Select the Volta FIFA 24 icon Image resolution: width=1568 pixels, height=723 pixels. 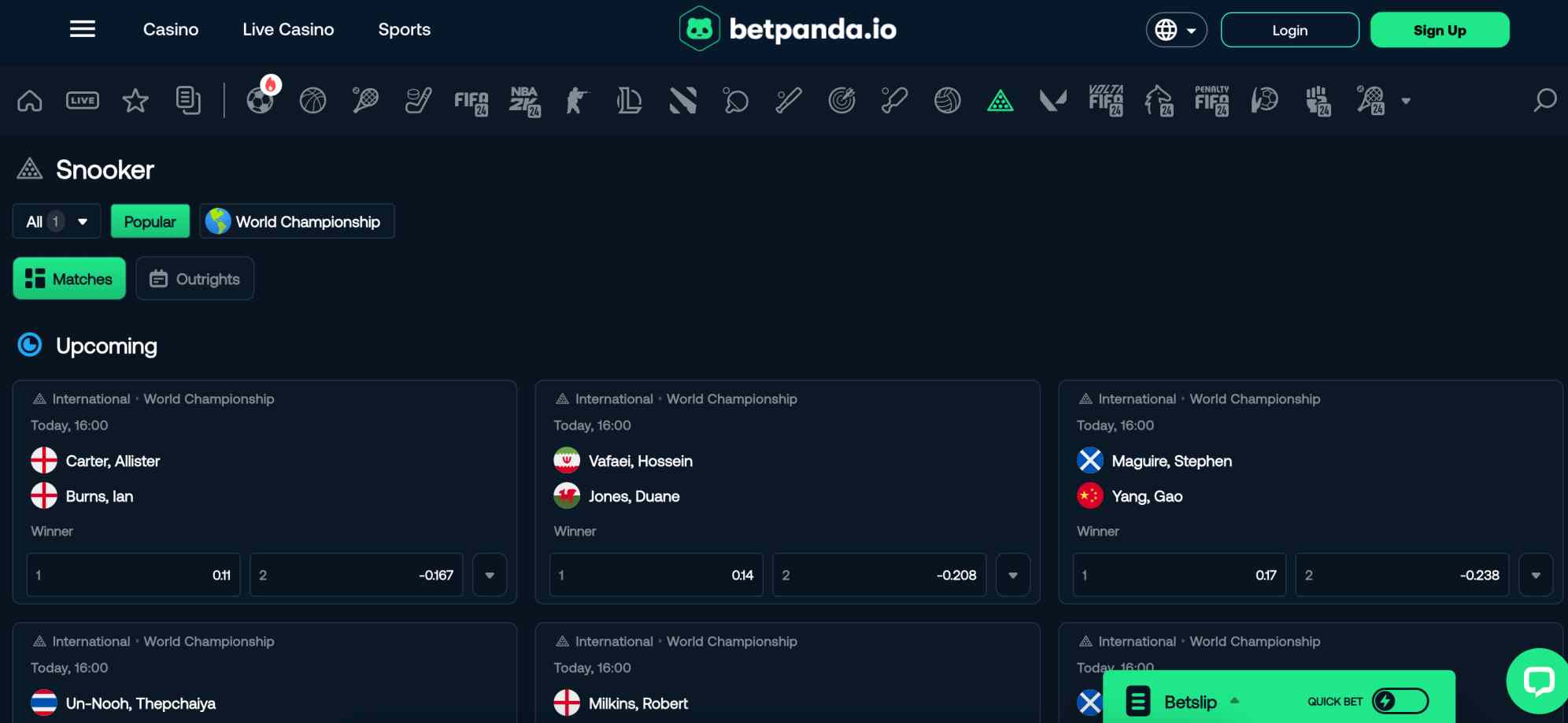pyautogui.click(x=1106, y=101)
